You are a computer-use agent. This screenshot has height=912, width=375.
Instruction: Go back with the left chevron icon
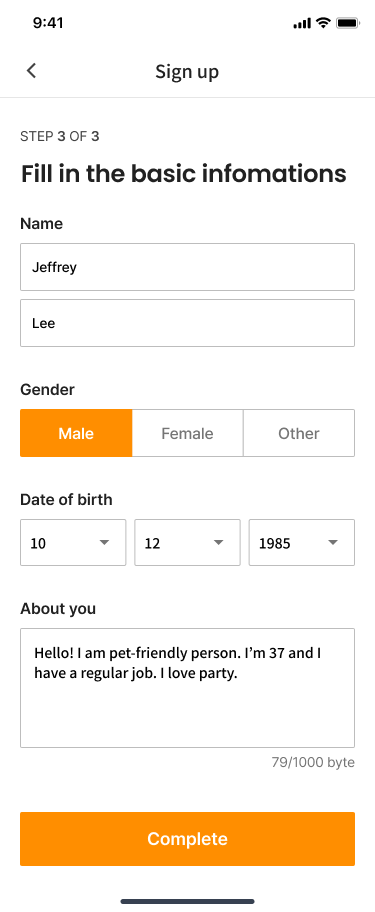(x=31, y=71)
